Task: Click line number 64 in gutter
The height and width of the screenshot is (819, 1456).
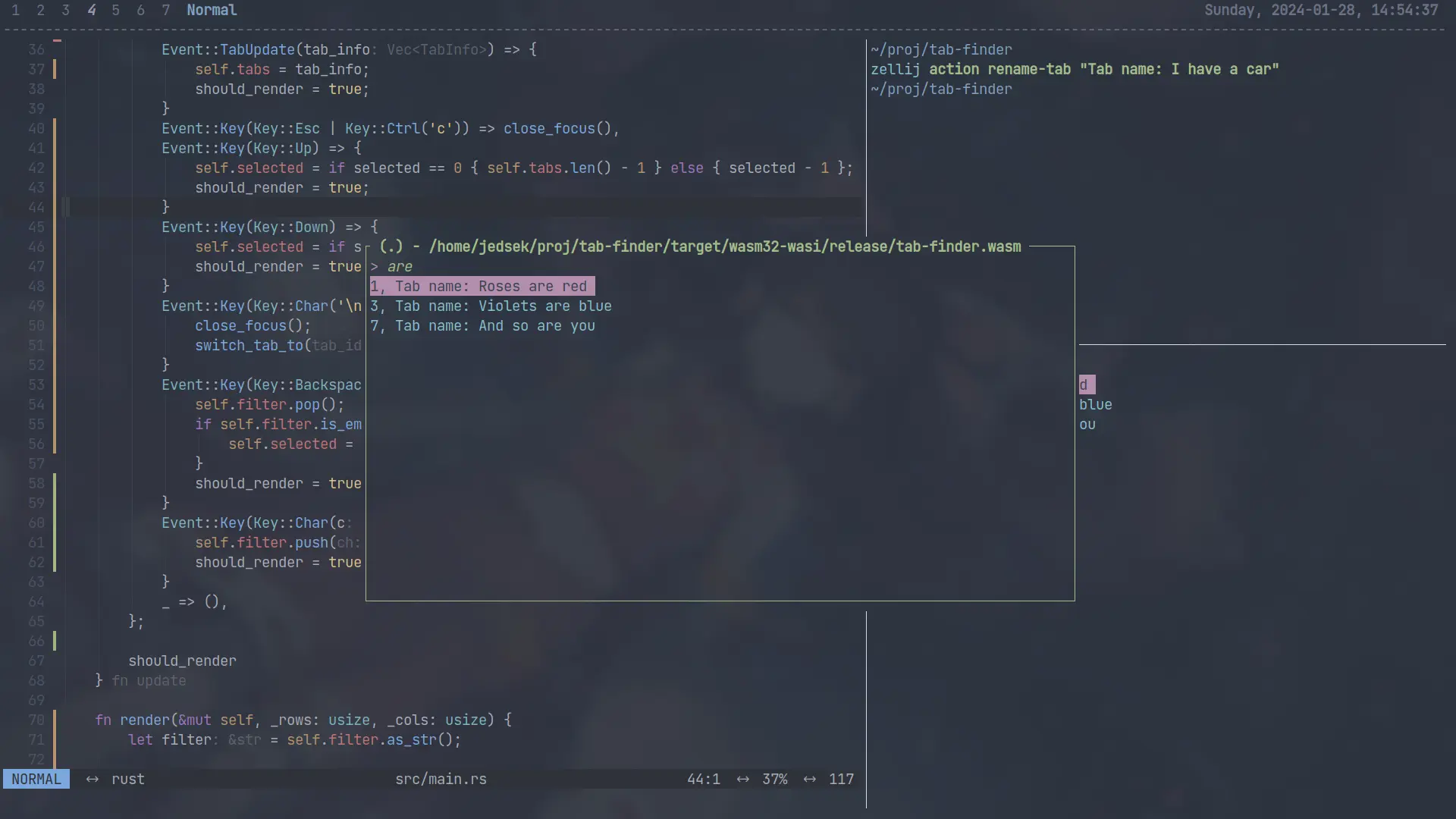Action: [x=36, y=602]
